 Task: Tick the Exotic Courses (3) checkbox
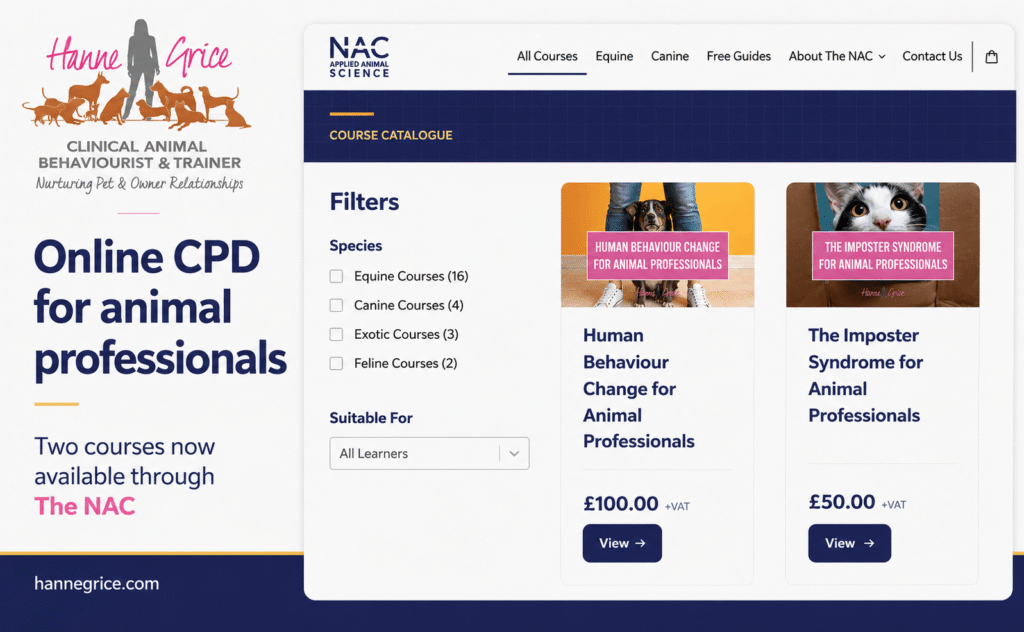[x=336, y=334]
